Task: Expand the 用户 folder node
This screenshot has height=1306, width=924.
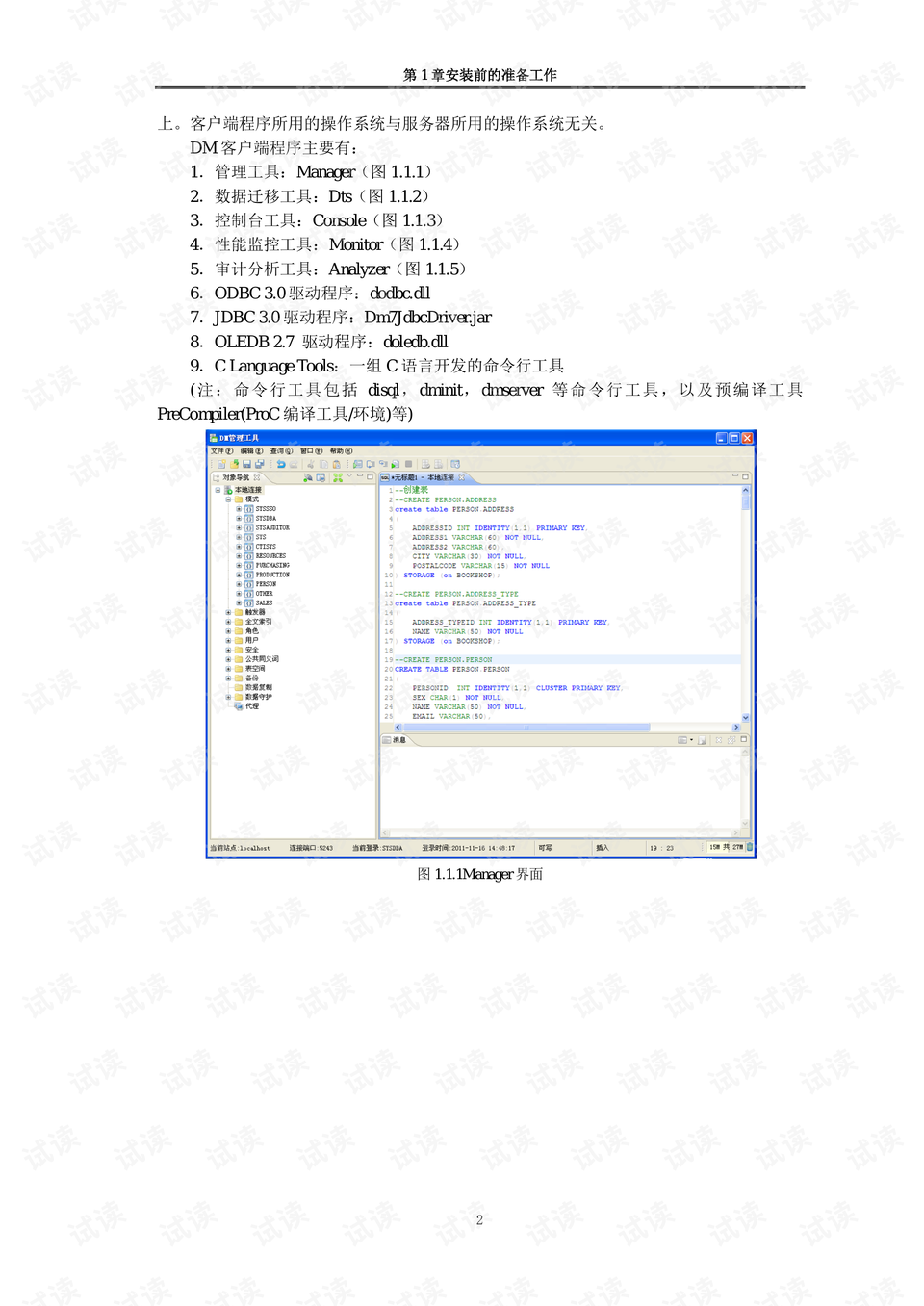Action: tap(228, 640)
